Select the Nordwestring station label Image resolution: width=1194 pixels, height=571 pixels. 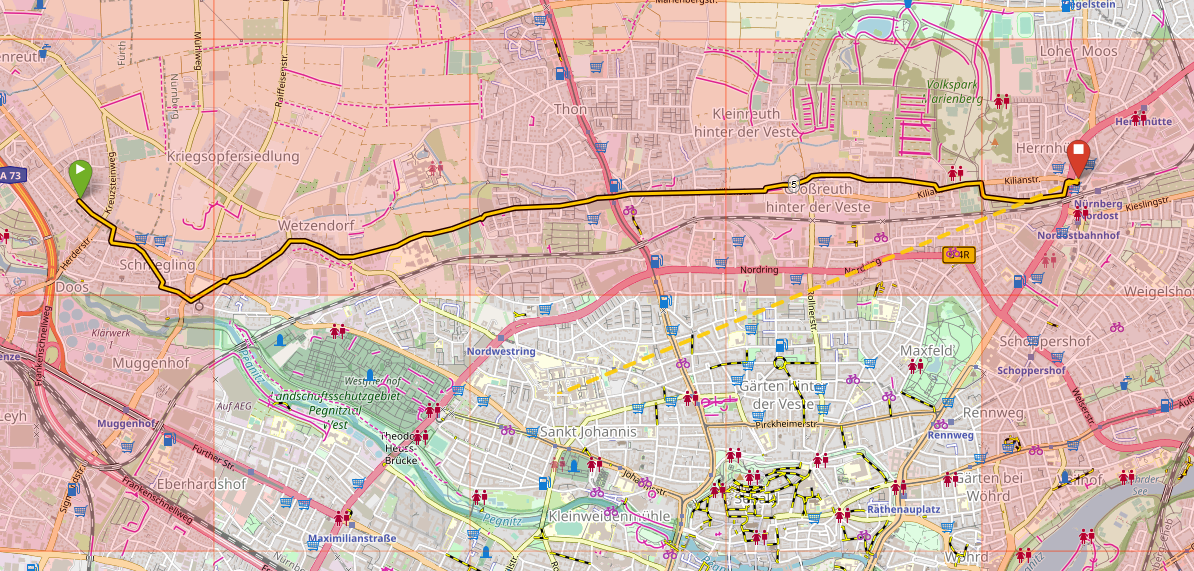click(x=501, y=351)
